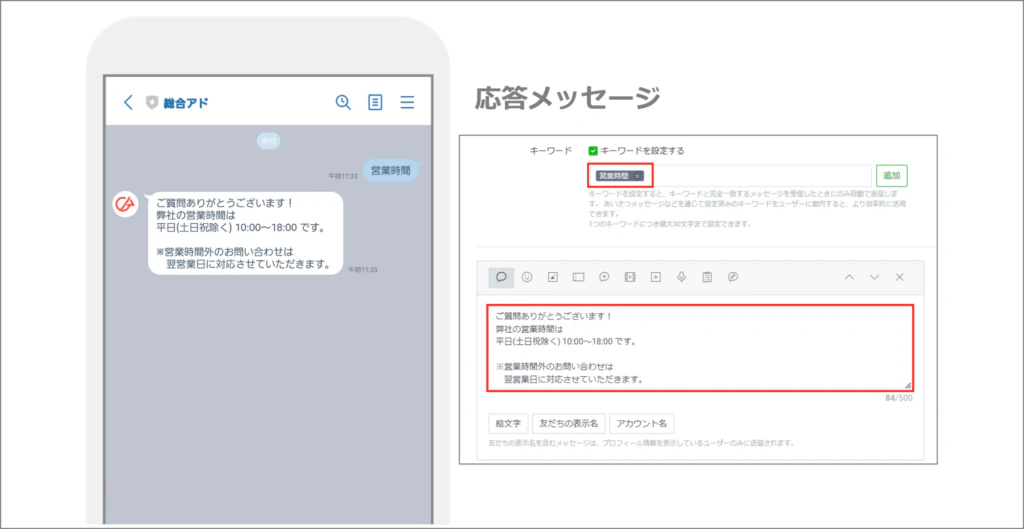1024x529 pixels.
Task: Select the survey clipboard message icon
Action: tap(707, 277)
